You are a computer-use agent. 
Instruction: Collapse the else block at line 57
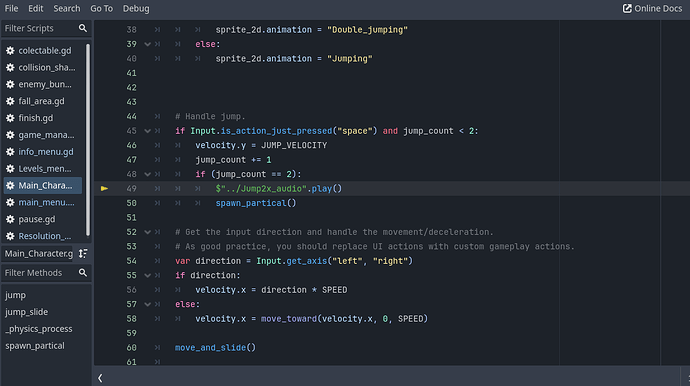[147, 304]
